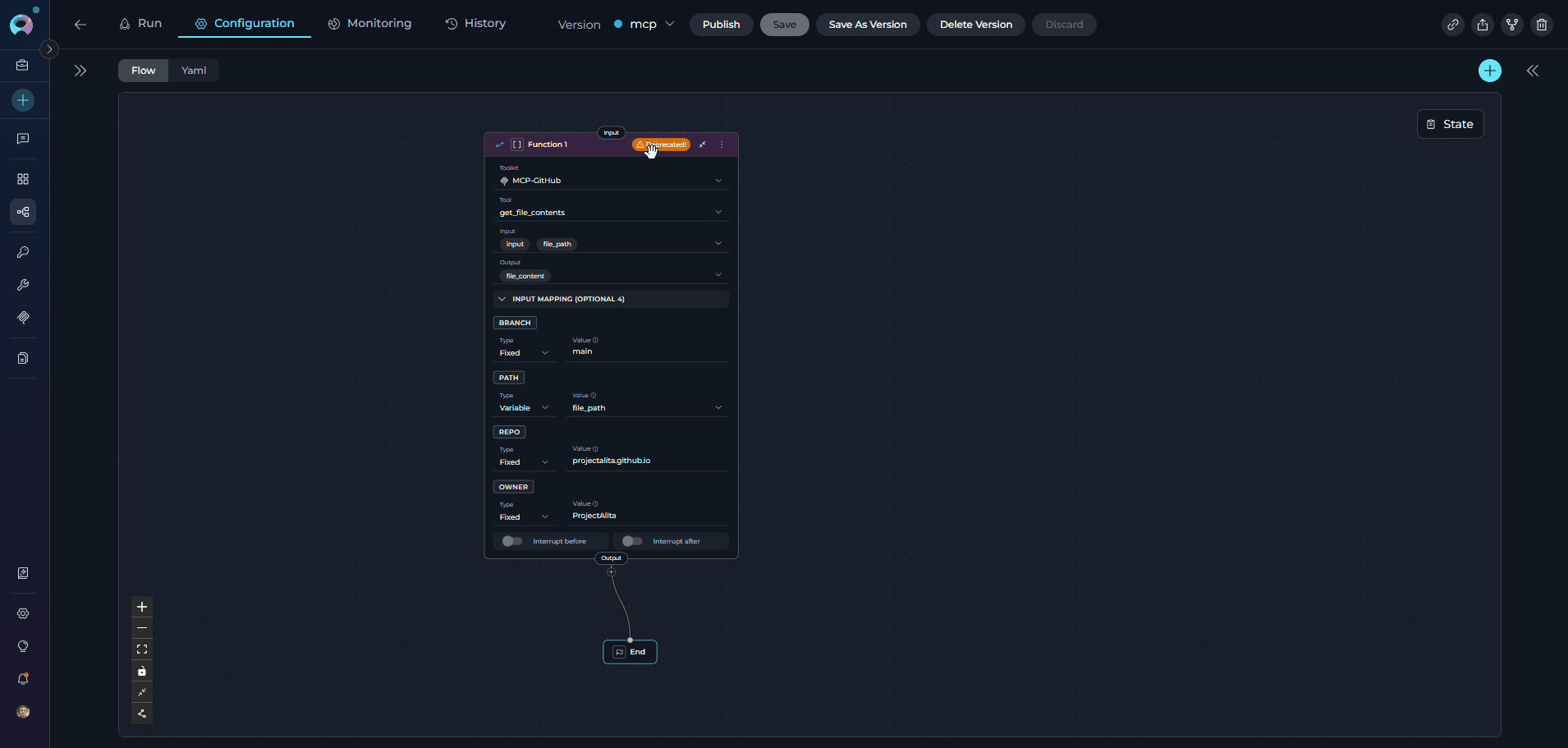Click the canvas lock icon
Screen dimensions: 1568x748
[x=142, y=671]
